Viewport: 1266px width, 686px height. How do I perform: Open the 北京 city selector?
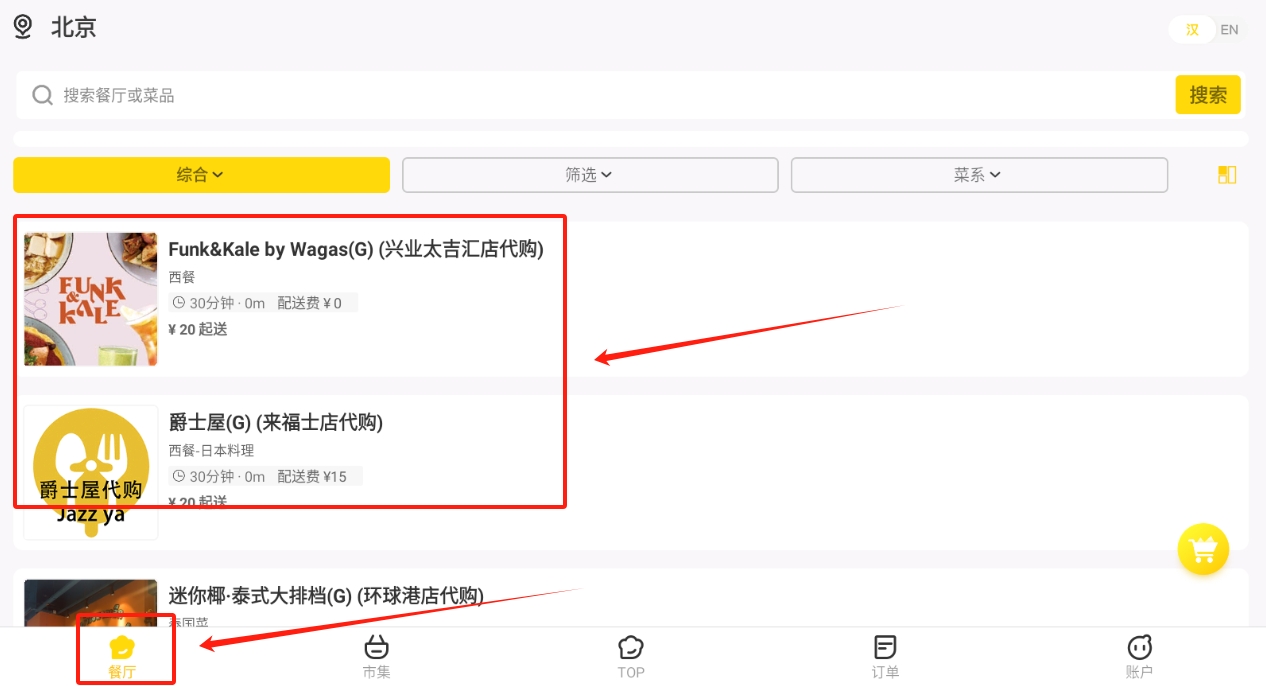73,27
